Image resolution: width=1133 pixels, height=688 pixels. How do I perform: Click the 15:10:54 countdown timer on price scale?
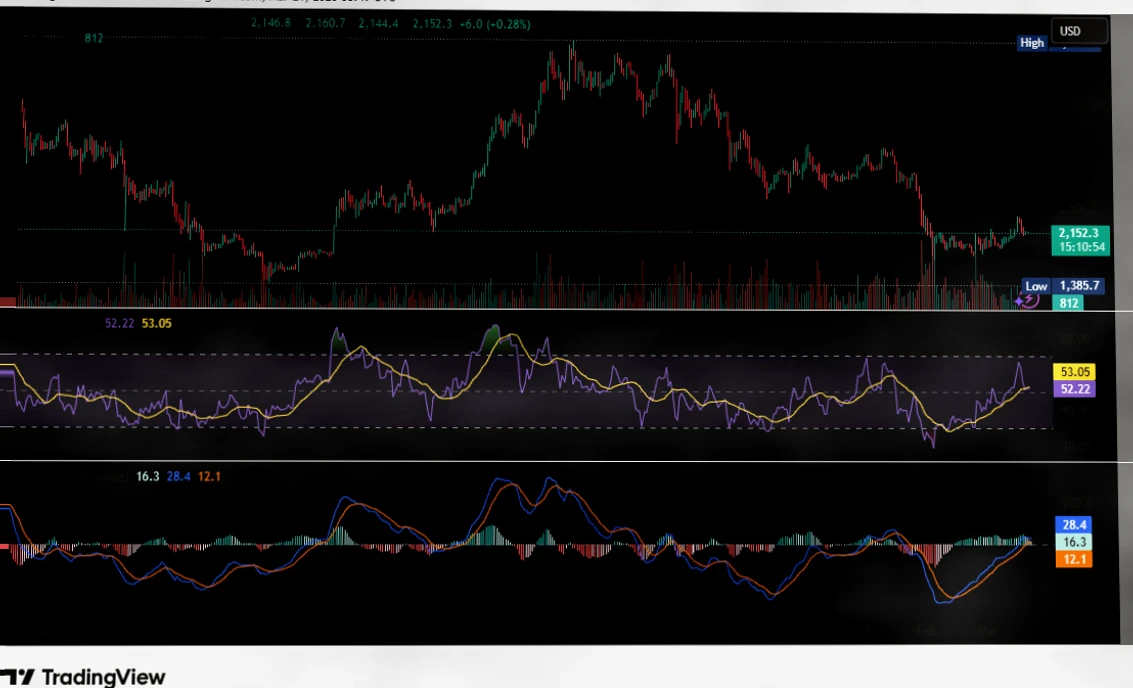point(1080,244)
